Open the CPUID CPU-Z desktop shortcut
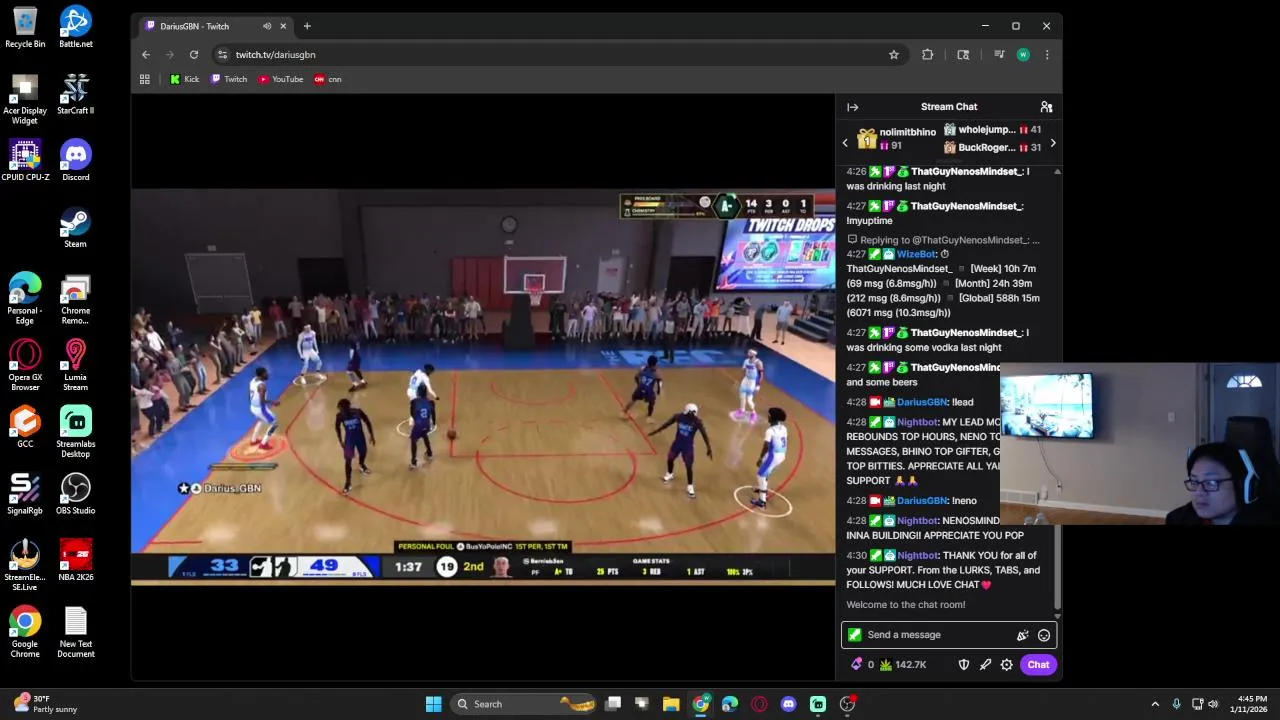Viewport: 1280px width, 720px height. 25,160
